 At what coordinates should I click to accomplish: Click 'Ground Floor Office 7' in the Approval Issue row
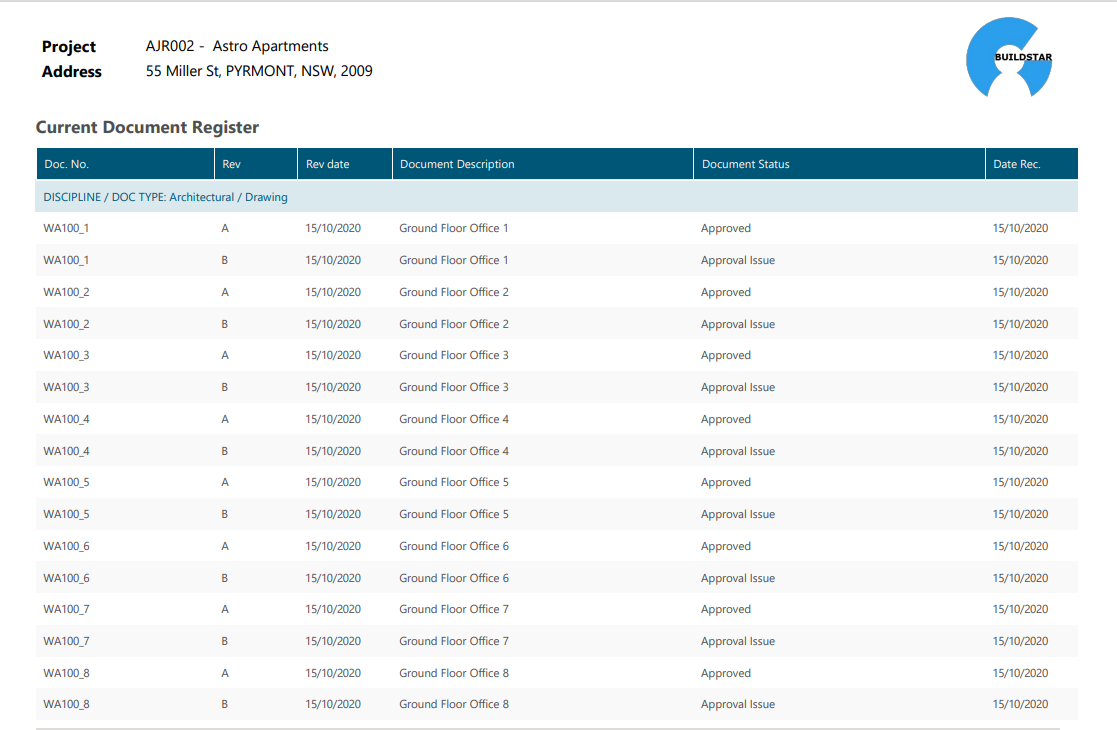(454, 642)
